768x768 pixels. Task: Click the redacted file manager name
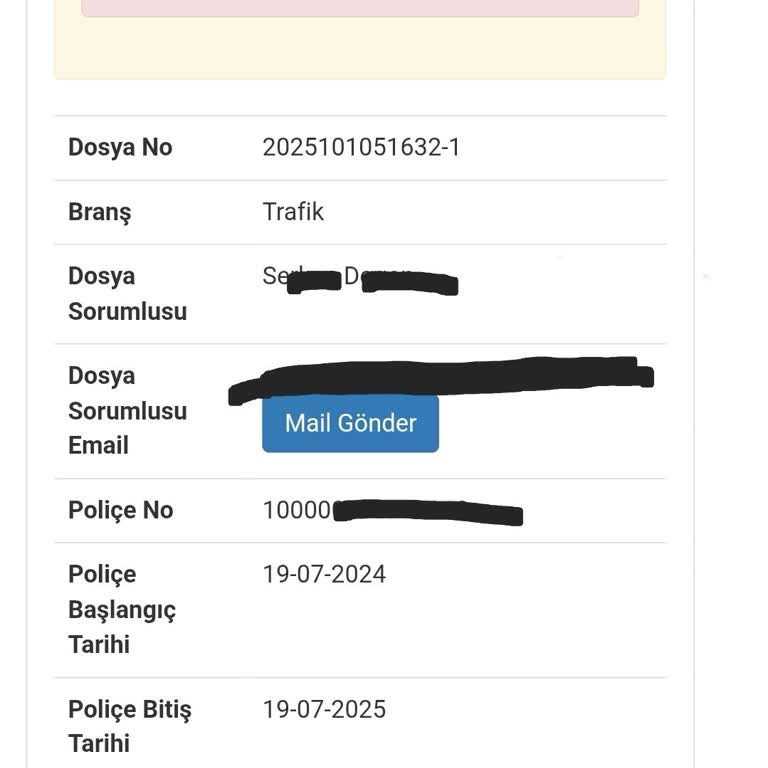click(360, 279)
